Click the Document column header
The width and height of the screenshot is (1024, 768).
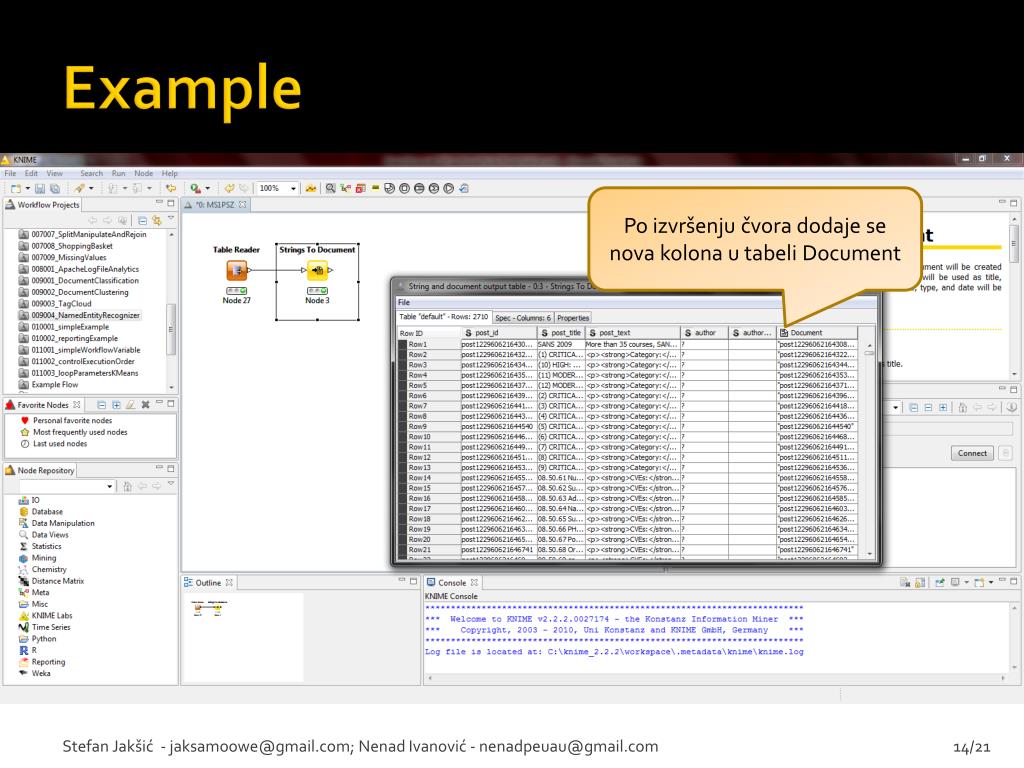818,333
